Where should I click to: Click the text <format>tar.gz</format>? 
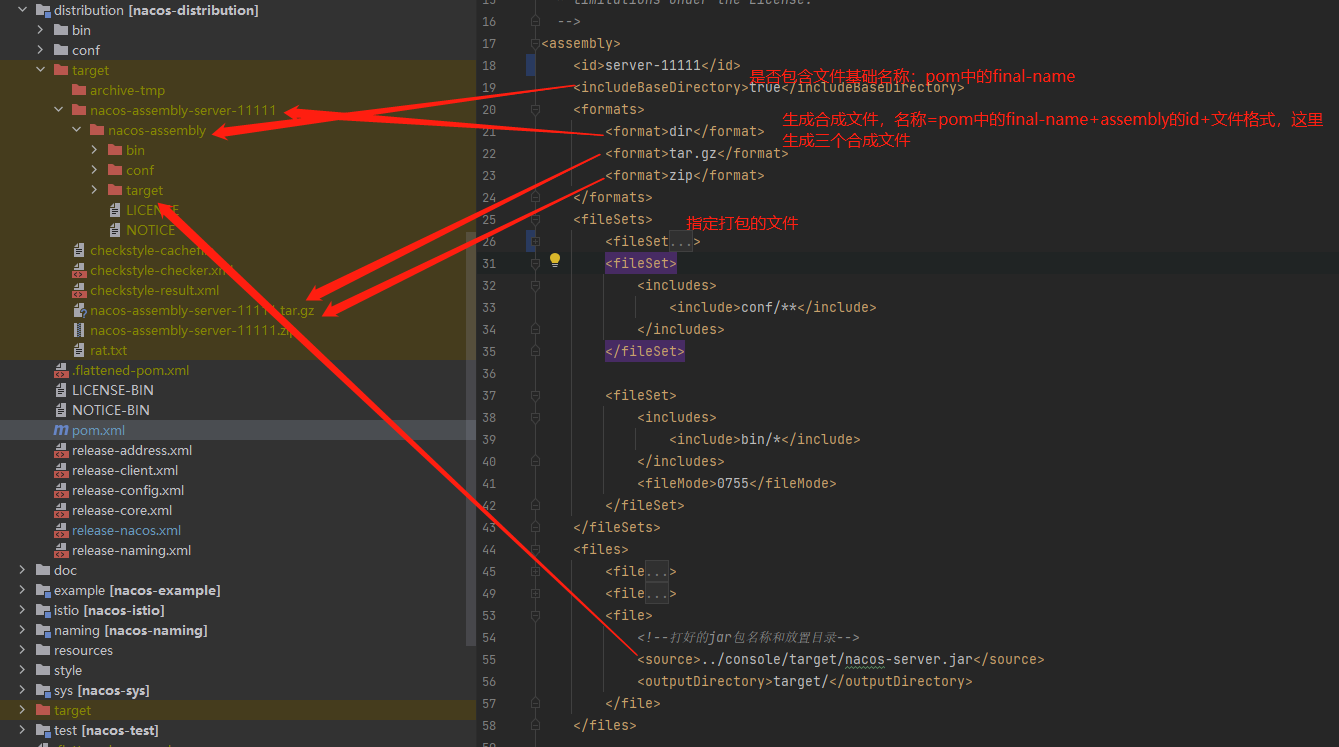point(696,153)
